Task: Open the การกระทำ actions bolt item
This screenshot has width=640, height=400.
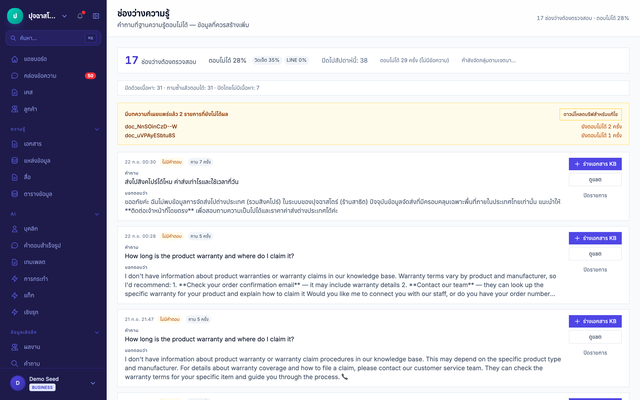Action: click(x=15, y=279)
